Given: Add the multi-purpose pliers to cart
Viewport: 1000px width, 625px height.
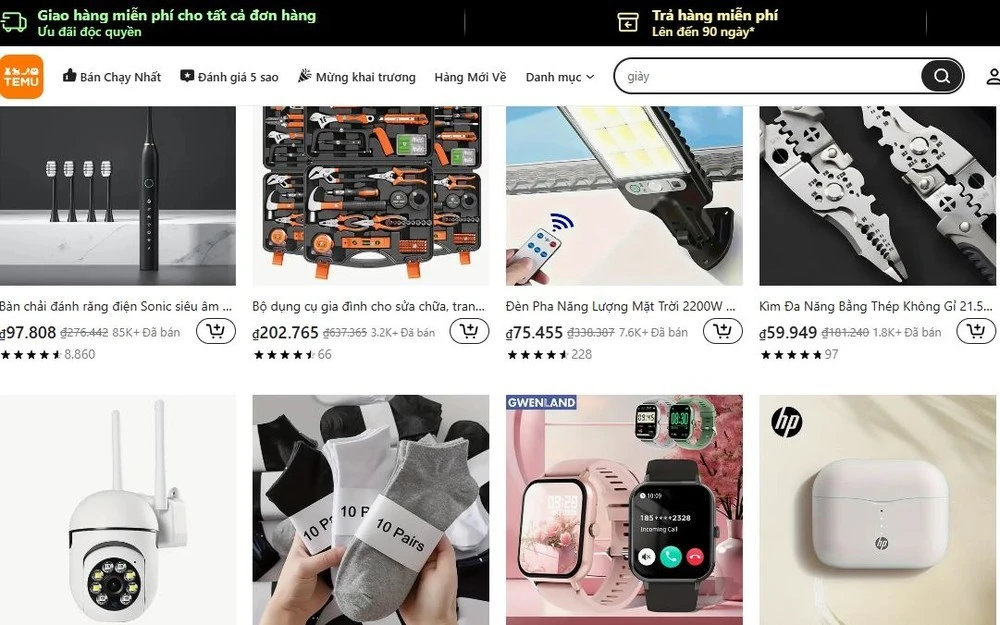Looking at the screenshot, I should pyautogui.click(x=976, y=331).
